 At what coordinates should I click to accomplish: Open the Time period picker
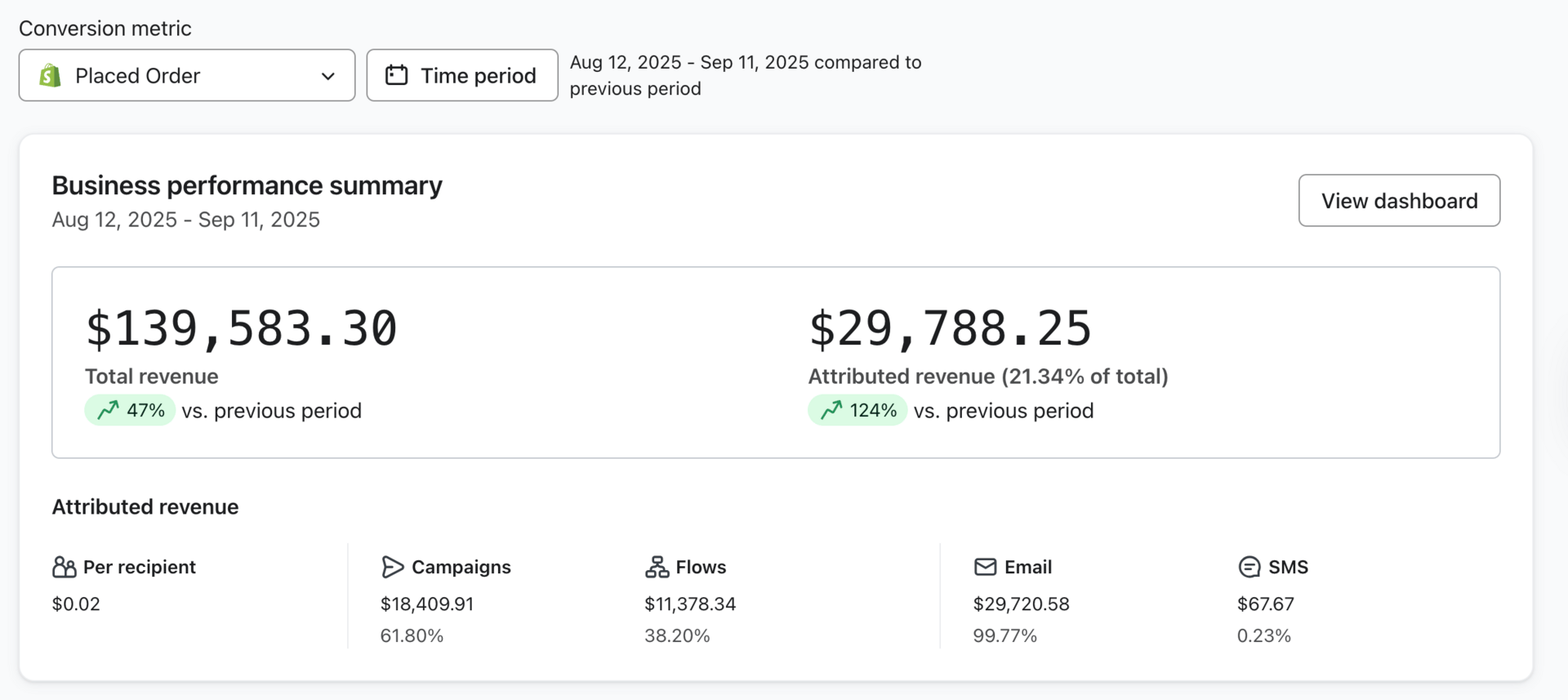(x=462, y=76)
